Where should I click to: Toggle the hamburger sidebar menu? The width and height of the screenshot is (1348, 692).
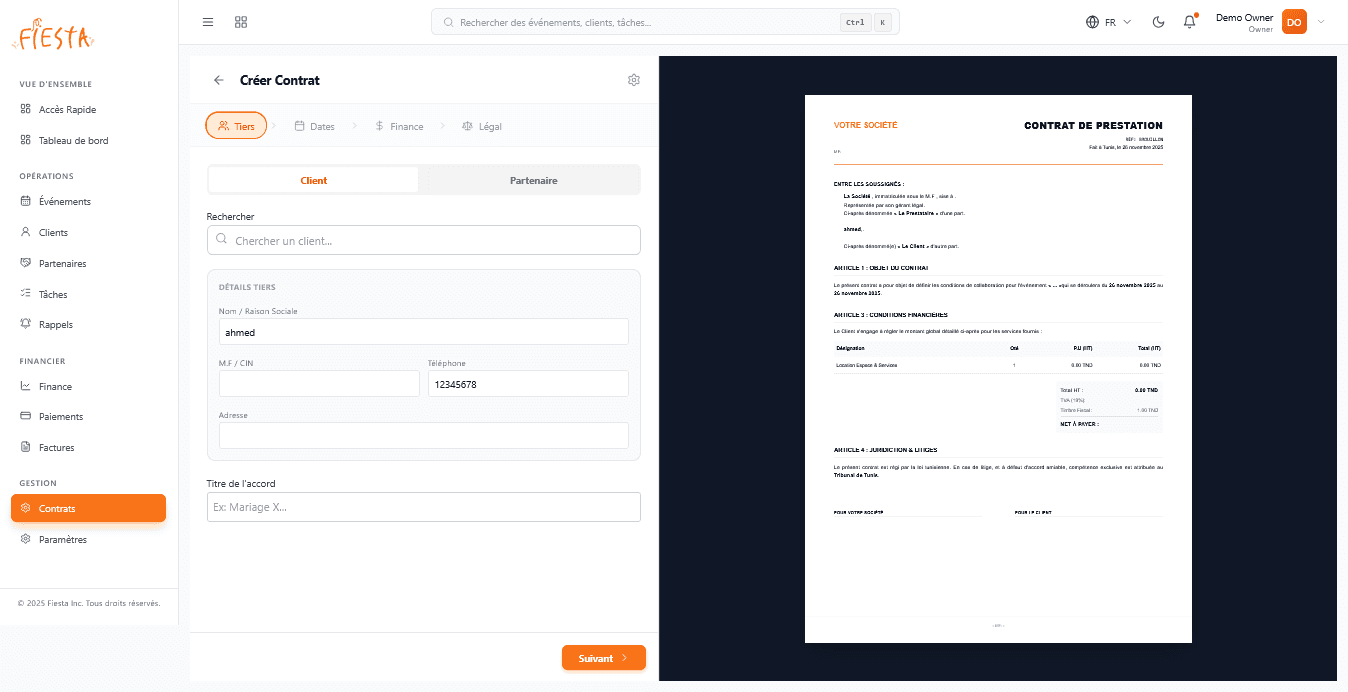coord(208,22)
